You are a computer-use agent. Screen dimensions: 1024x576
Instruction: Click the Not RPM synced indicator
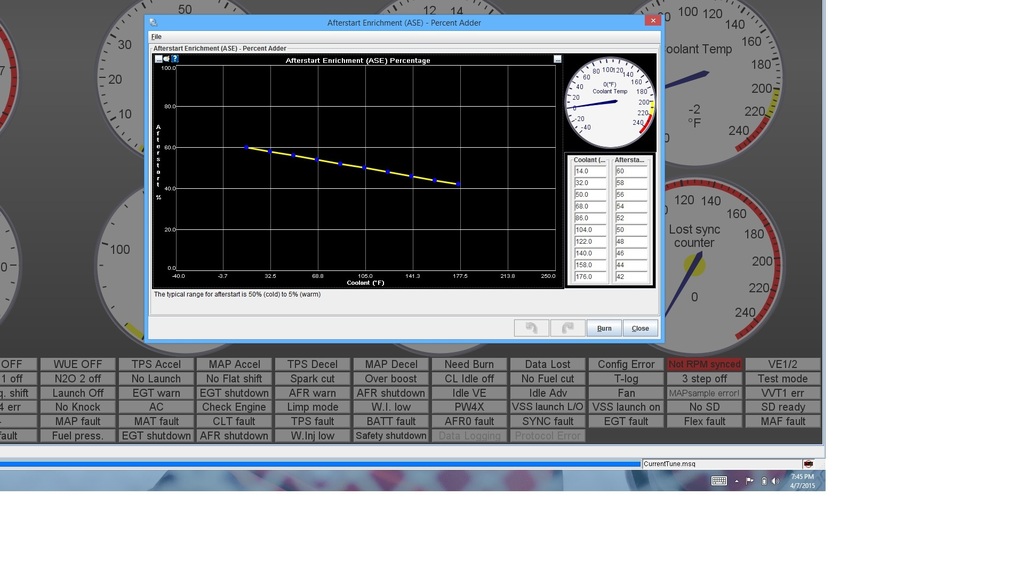[704, 365]
